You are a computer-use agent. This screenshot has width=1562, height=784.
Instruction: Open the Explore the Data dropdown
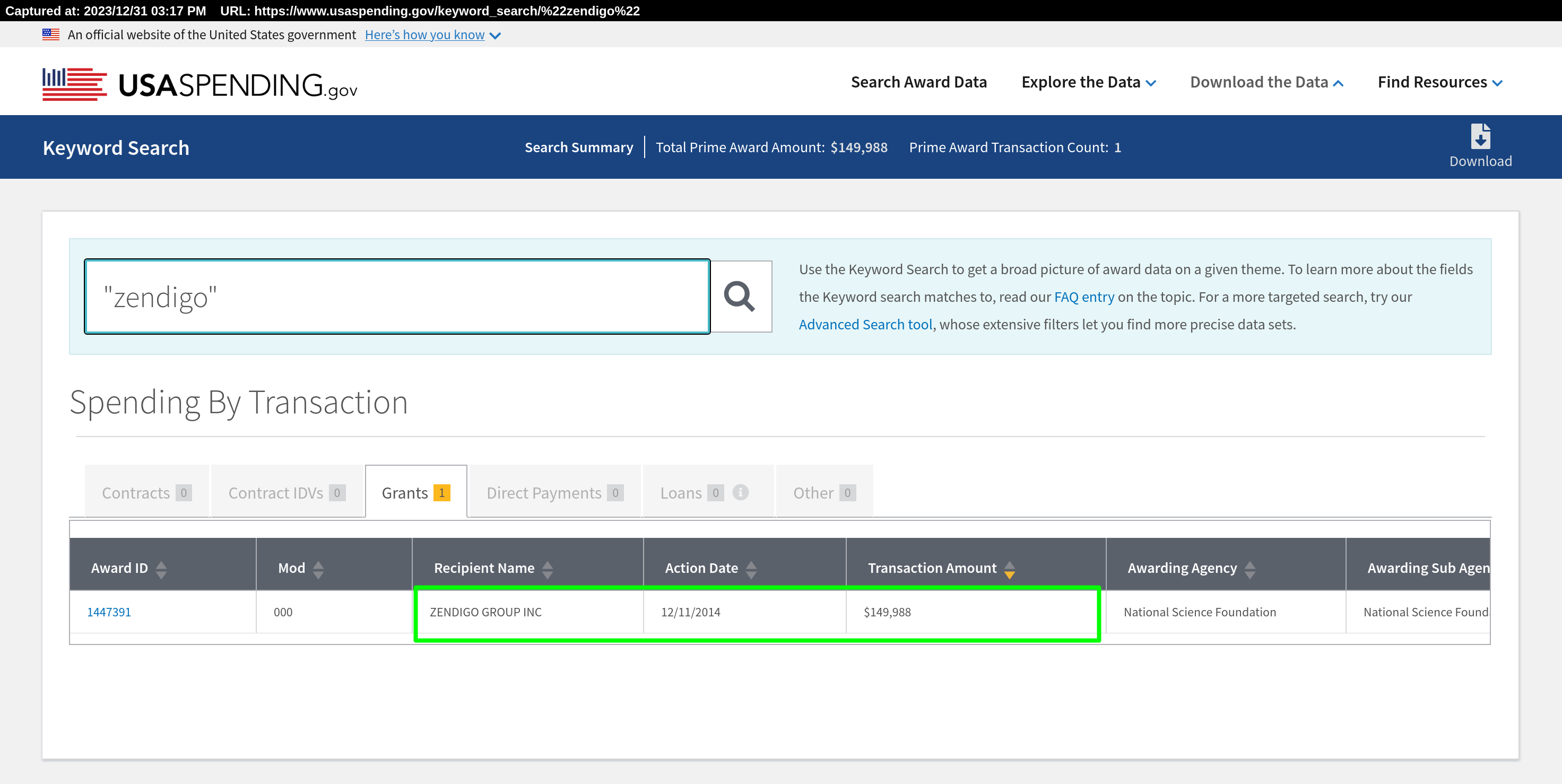click(1088, 82)
